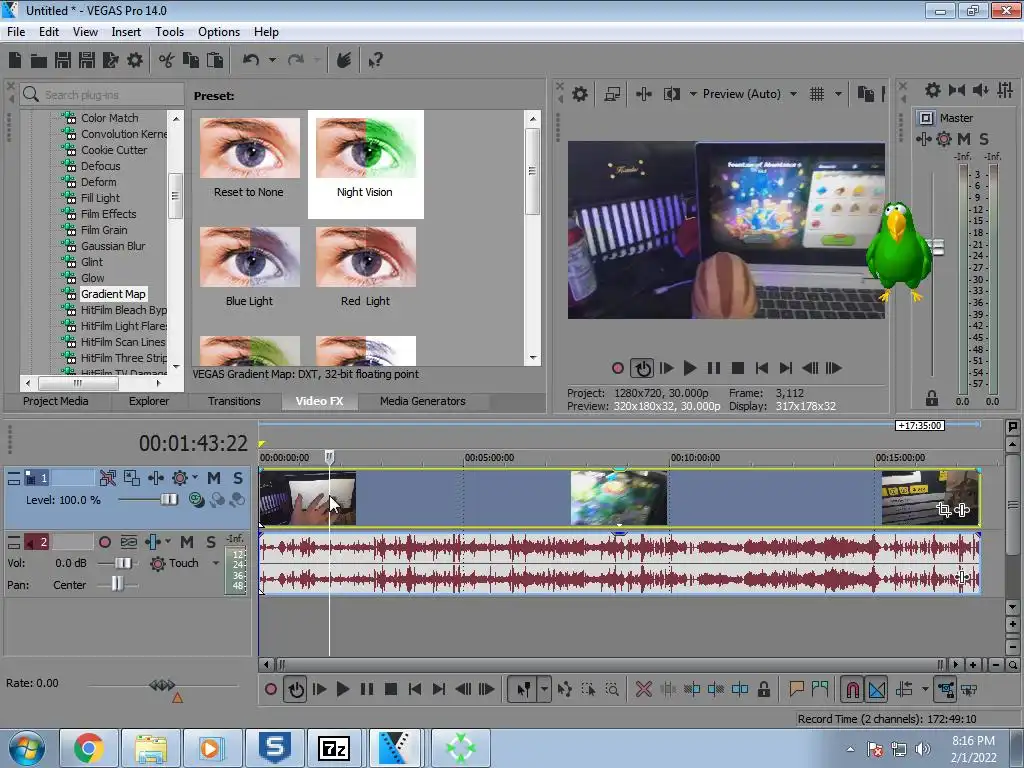Click the Cut scissors icon

167,60
